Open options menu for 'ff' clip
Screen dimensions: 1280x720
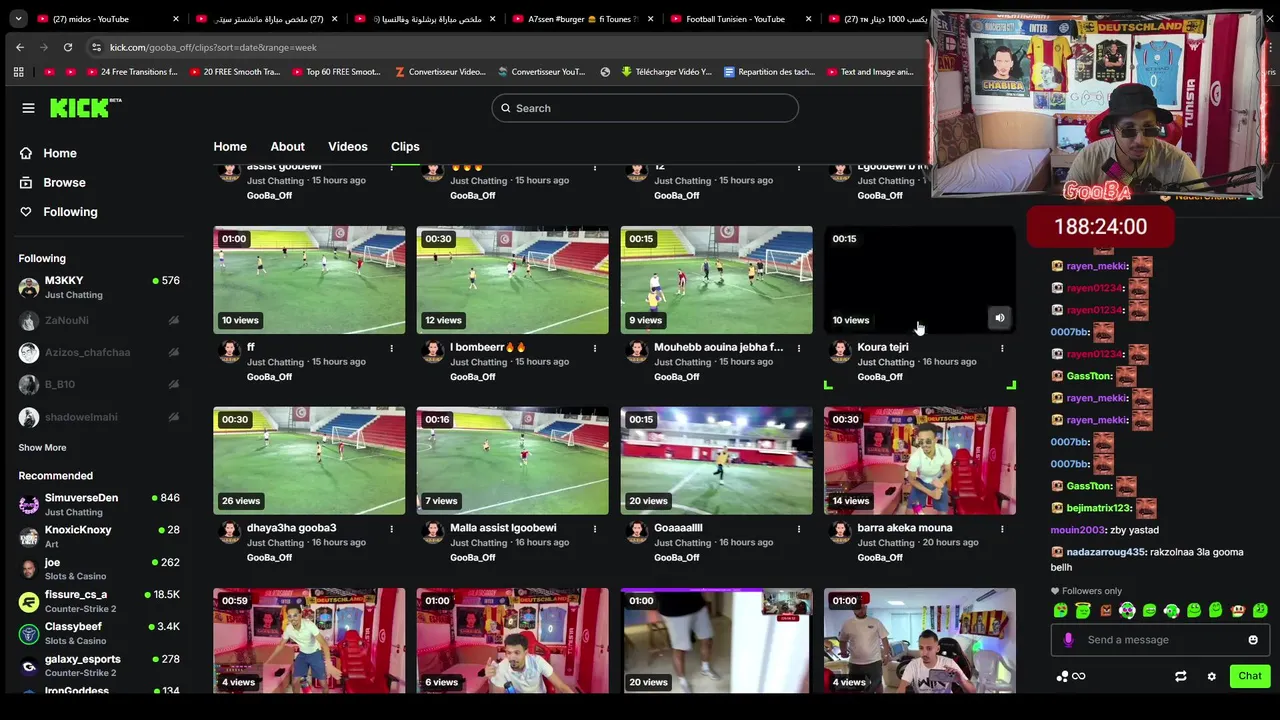(391, 348)
